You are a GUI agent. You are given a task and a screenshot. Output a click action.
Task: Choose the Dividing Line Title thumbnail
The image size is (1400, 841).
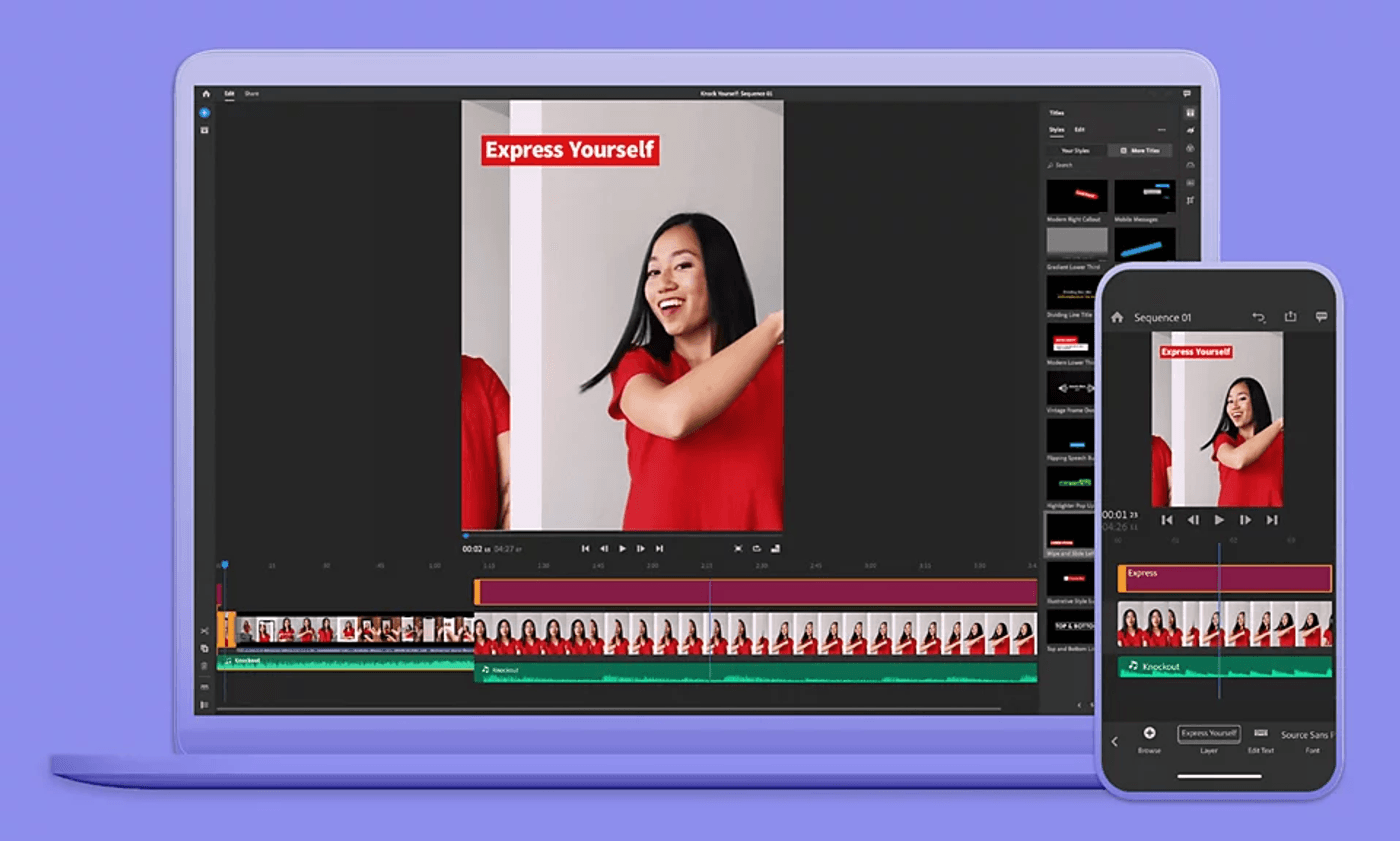point(1071,292)
